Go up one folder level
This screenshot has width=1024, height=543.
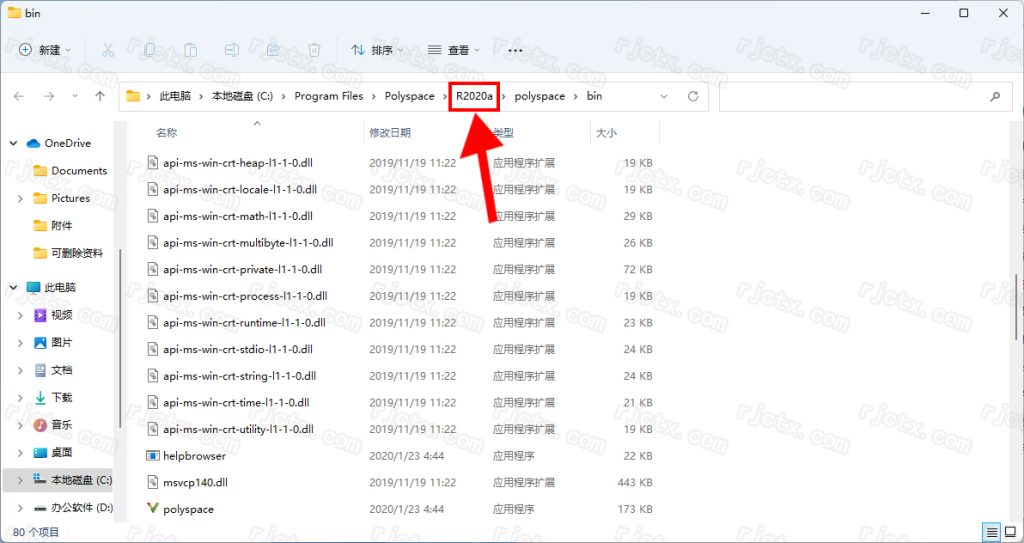click(x=100, y=96)
